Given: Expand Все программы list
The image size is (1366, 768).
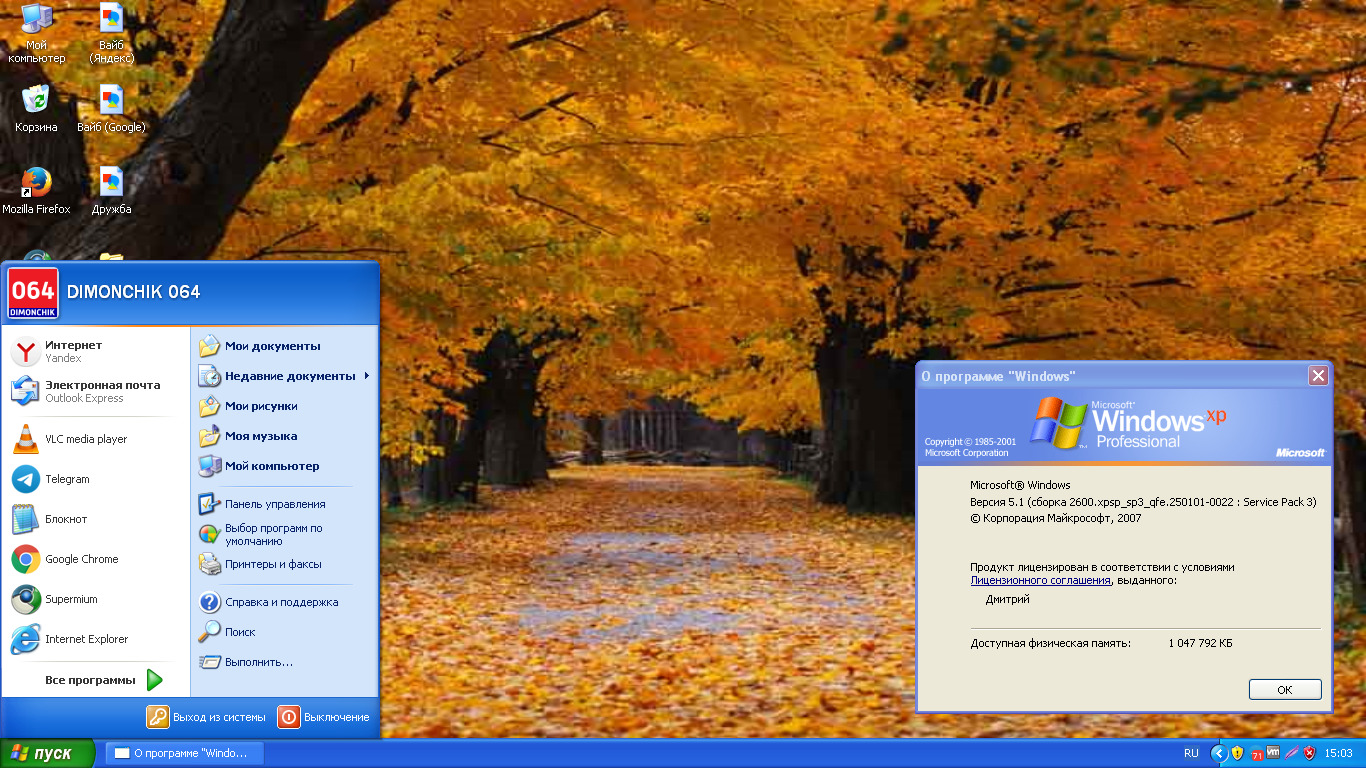Looking at the screenshot, I should click(x=100, y=680).
